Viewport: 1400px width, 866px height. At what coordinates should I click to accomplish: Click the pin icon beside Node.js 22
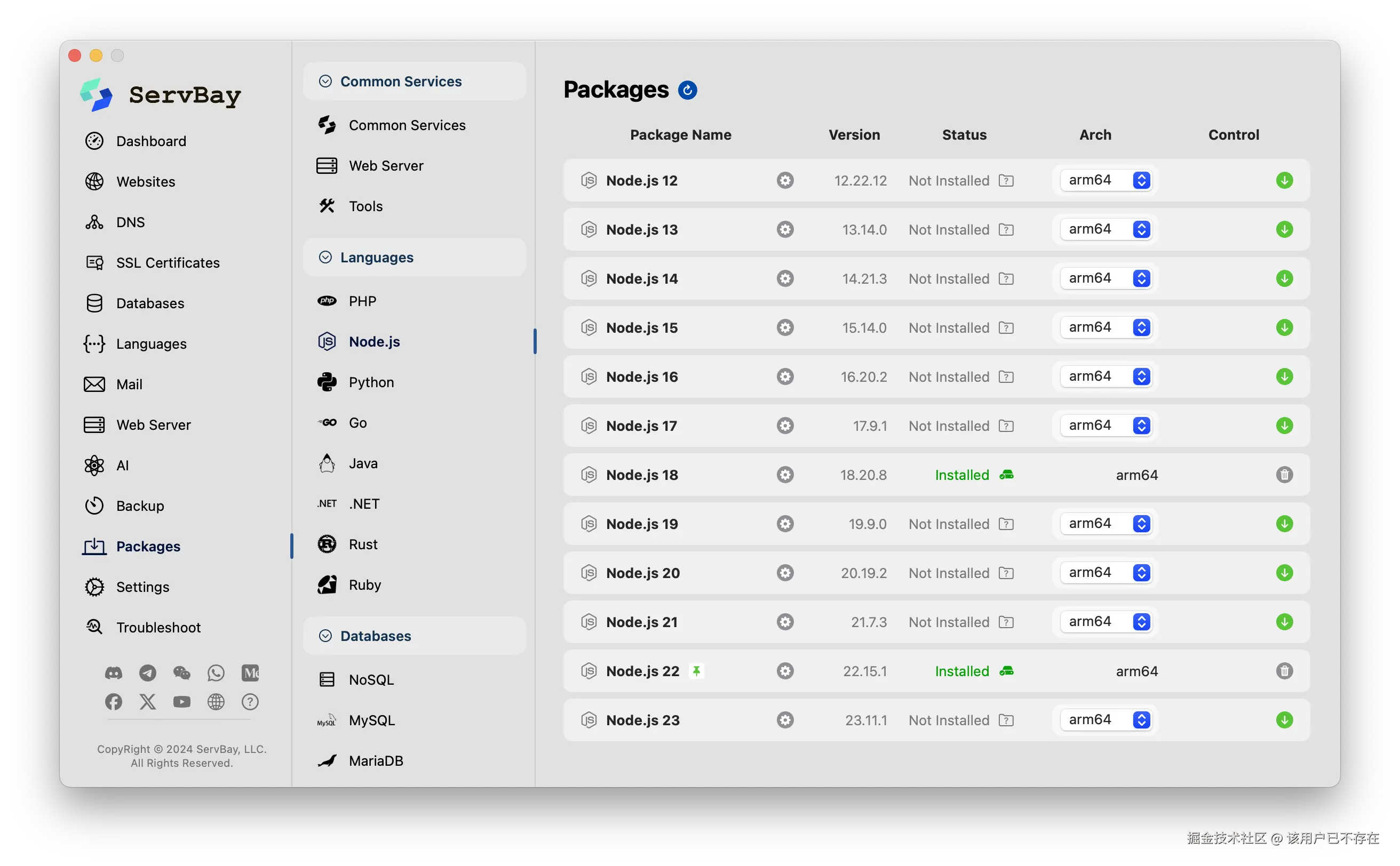pos(696,671)
